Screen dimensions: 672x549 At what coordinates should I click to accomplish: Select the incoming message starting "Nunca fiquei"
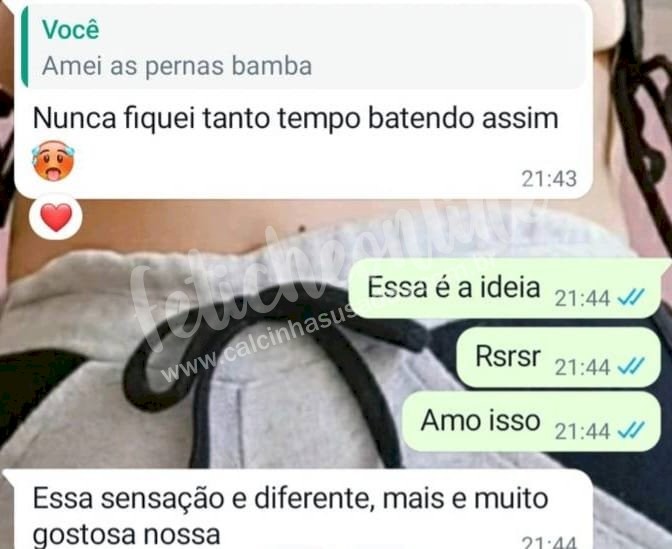(x=303, y=99)
